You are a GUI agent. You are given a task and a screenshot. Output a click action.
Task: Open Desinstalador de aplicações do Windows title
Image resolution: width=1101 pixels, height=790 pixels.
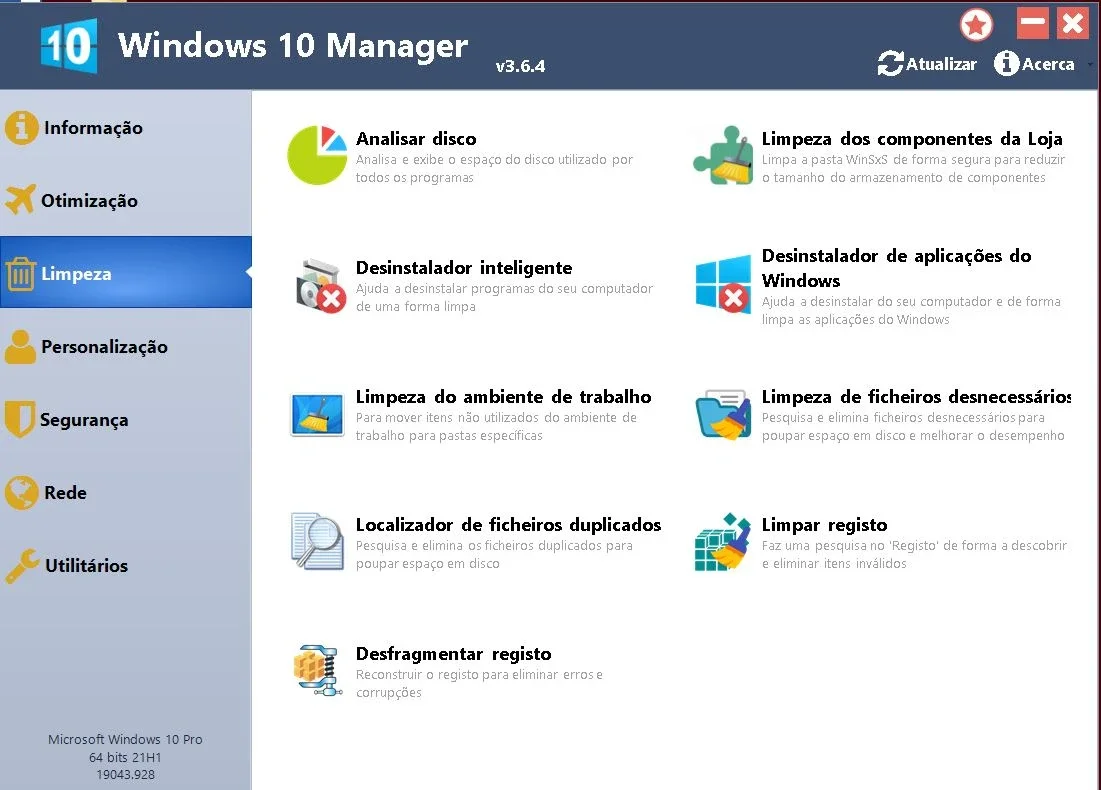click(x=897, y=268)
